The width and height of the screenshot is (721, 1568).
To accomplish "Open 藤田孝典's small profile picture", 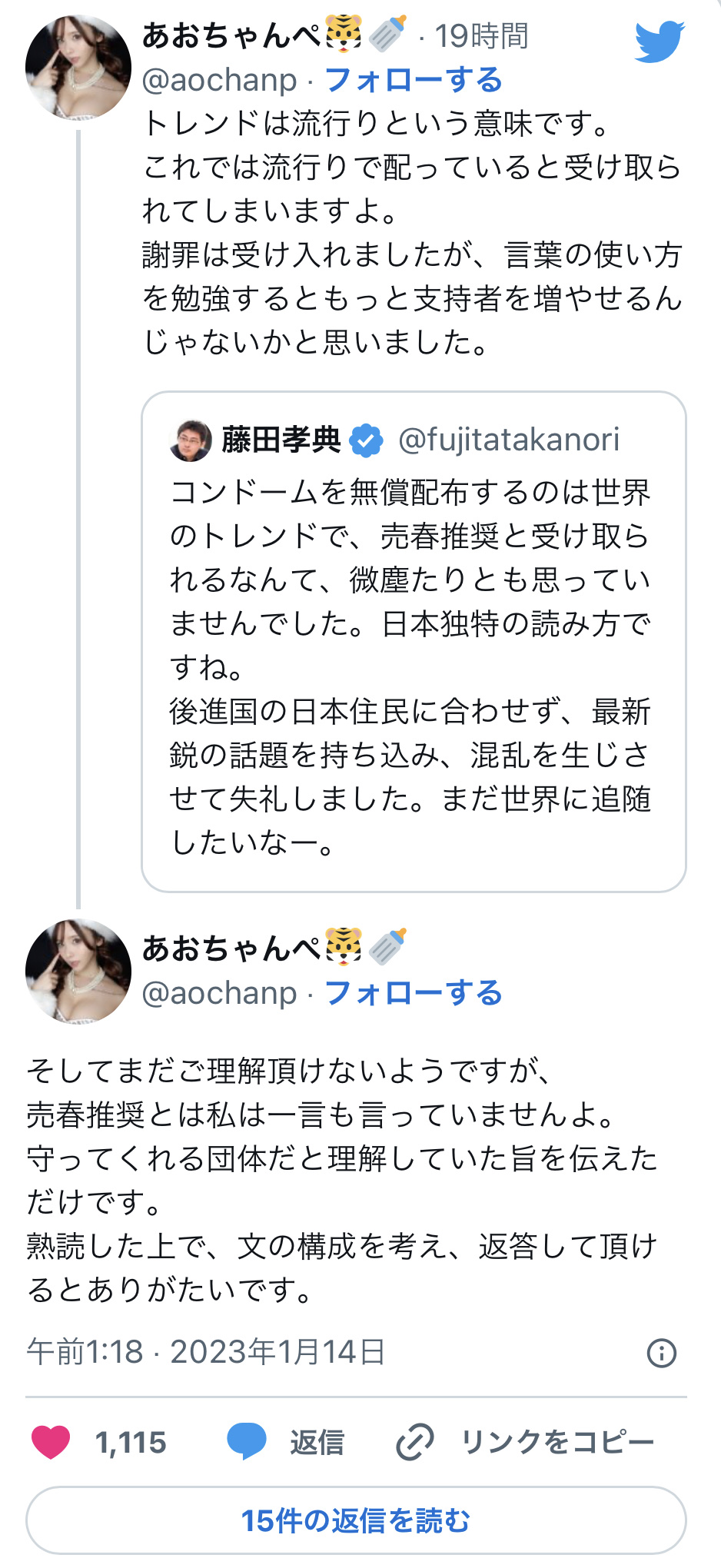I will 191,440.
